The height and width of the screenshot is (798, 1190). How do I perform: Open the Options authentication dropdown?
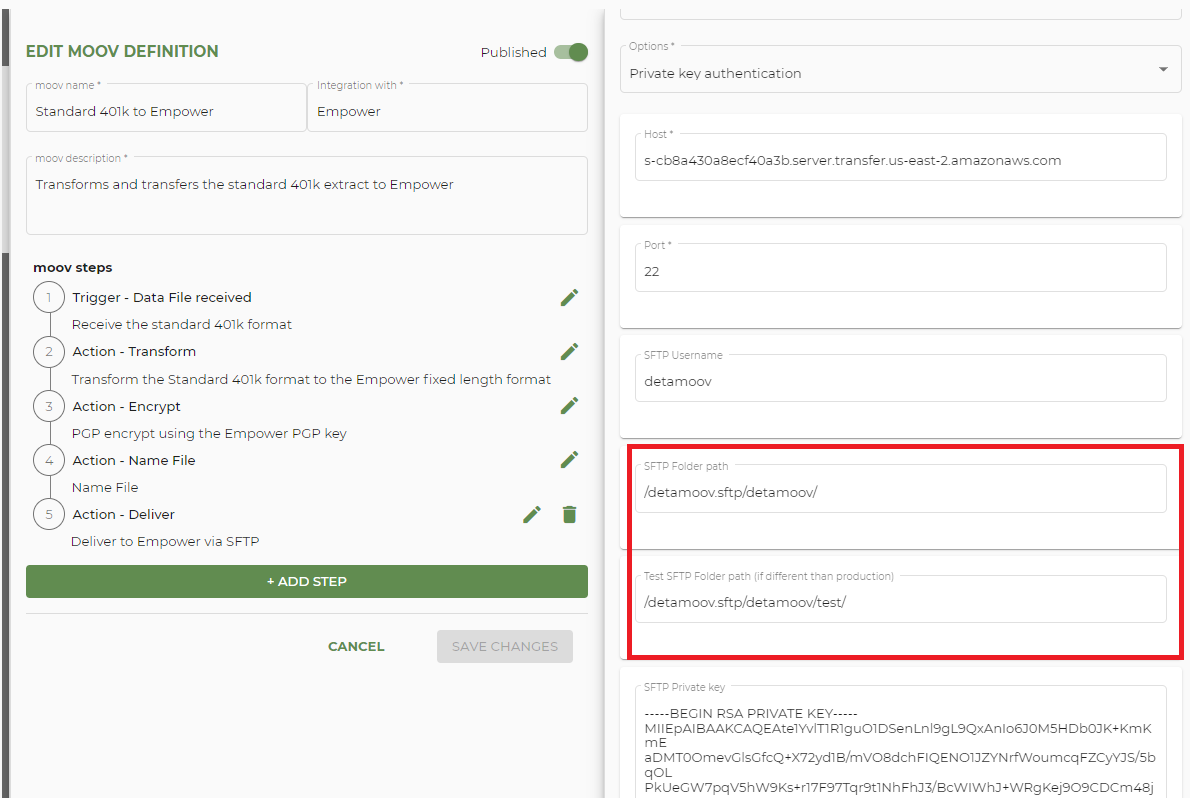[x=1163, y=69]
